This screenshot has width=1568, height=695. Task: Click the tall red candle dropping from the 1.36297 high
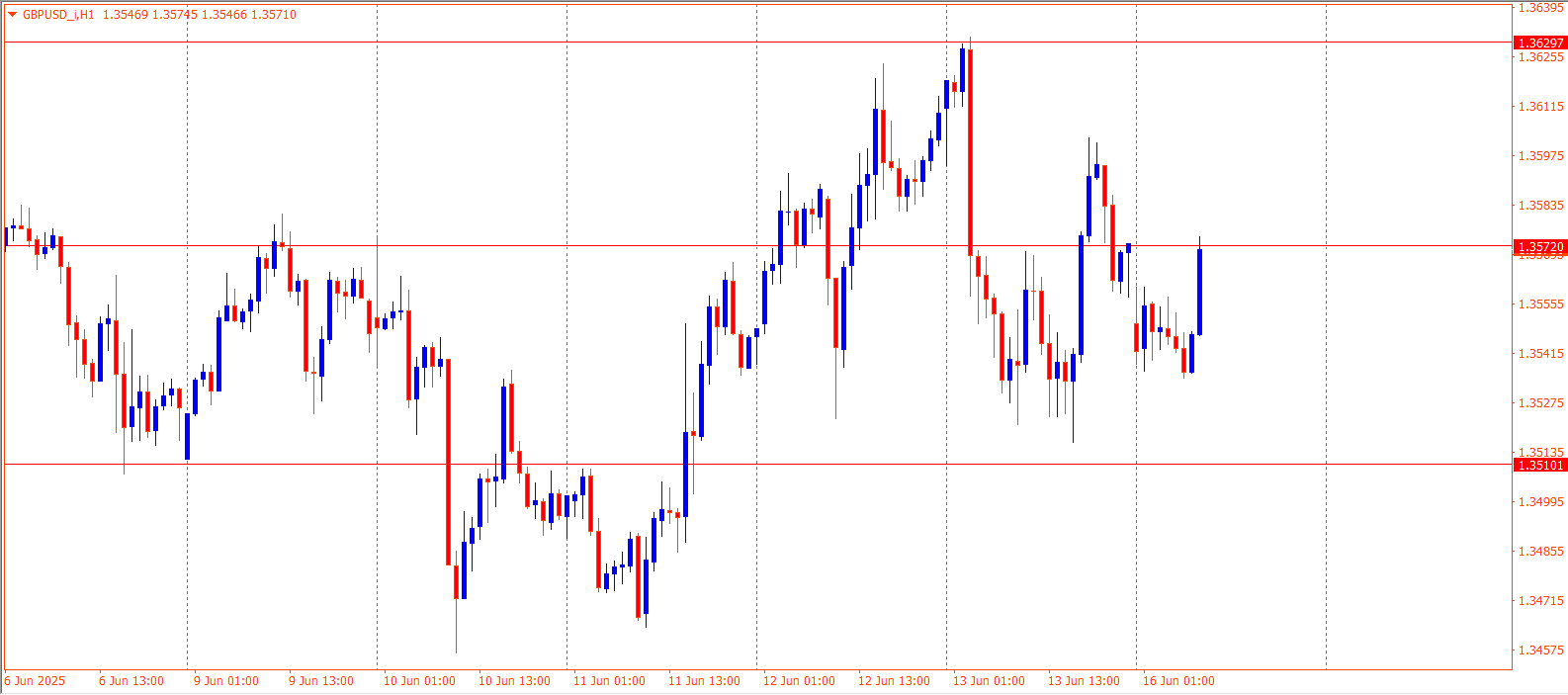971,152
